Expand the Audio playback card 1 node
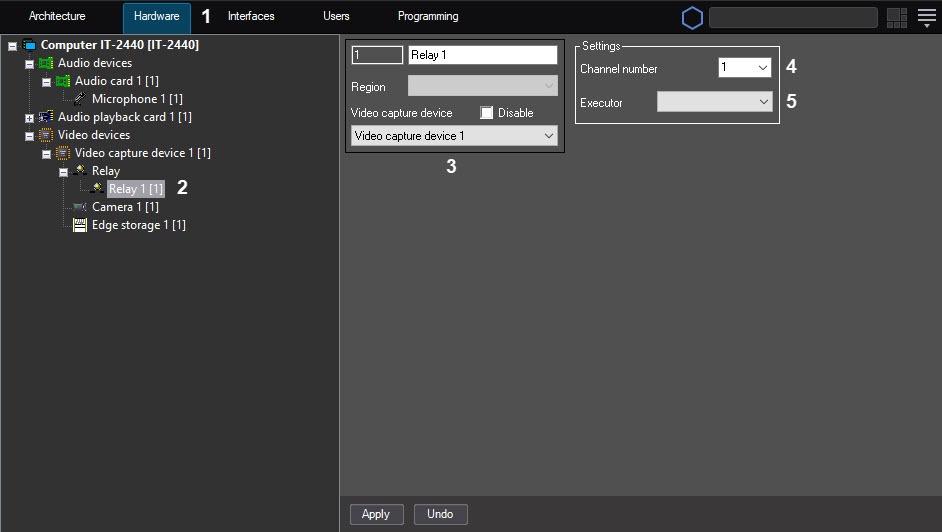 [29, 117]
